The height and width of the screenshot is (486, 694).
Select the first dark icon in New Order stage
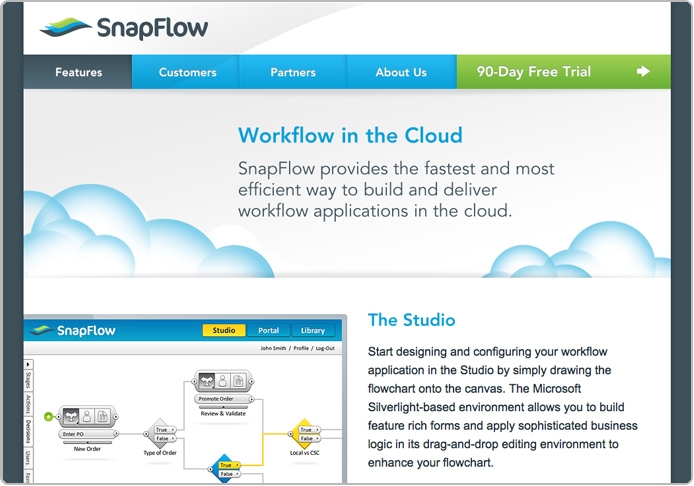(71, 417)
